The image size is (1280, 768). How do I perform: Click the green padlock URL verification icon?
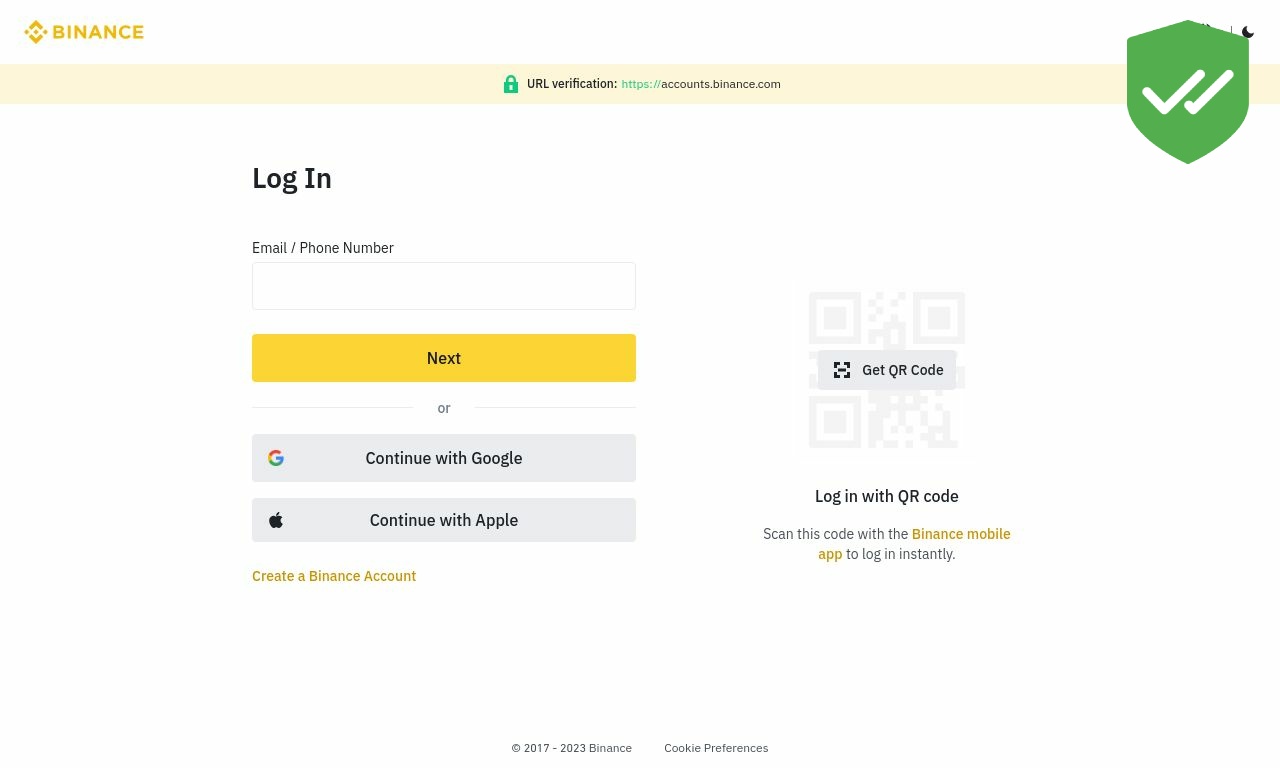pos(511,84)
